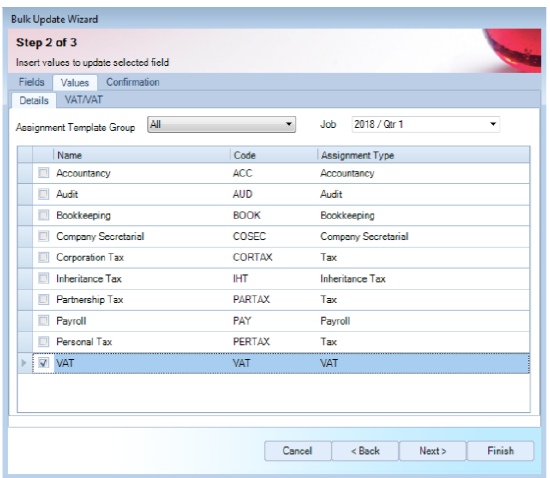Click the Bookkeeping name cell
Screen dimensions: 550x478
(x=142, y=215)
